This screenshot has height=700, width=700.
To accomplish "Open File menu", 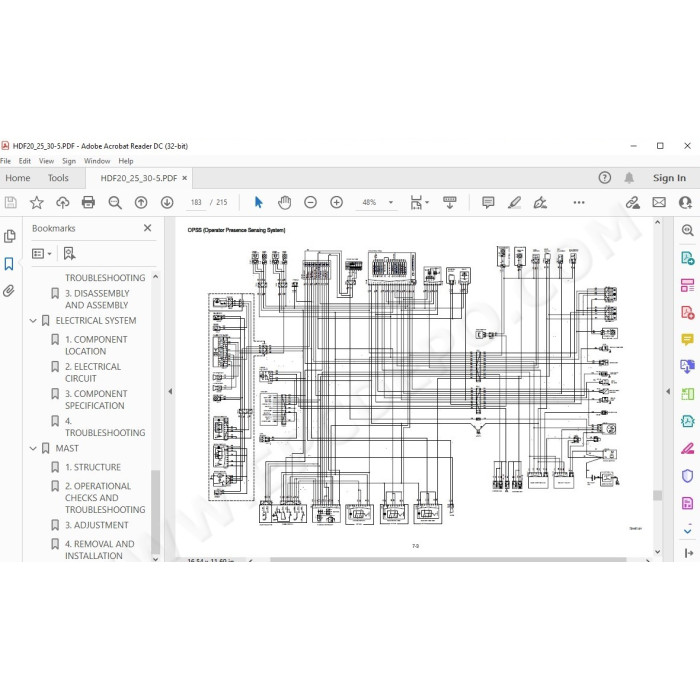I will tap(5, 161).
